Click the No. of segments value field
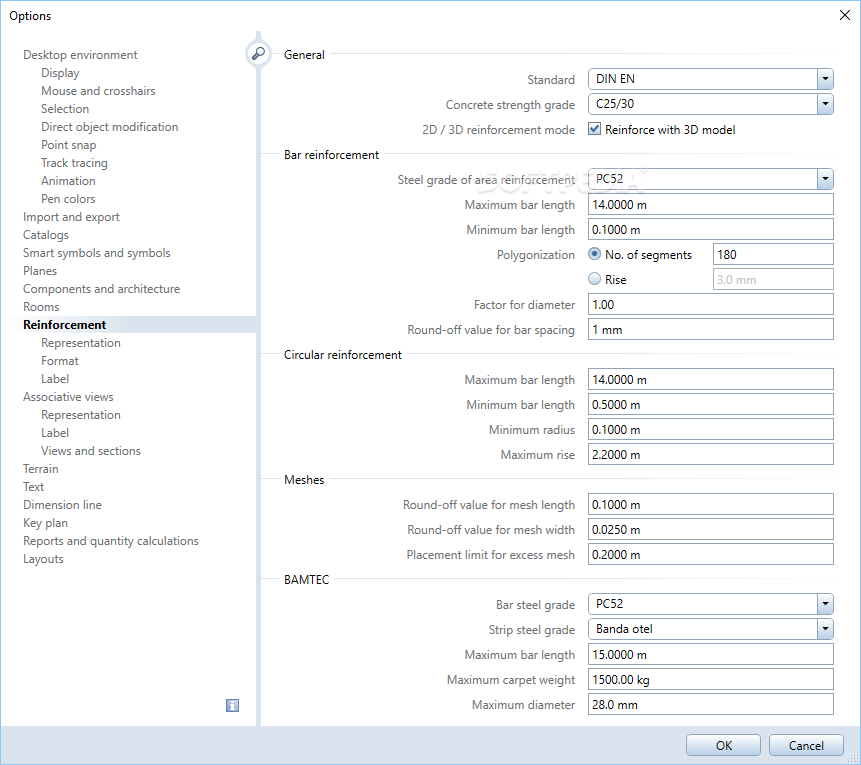 pyautogui.click(x=773, y=254)
